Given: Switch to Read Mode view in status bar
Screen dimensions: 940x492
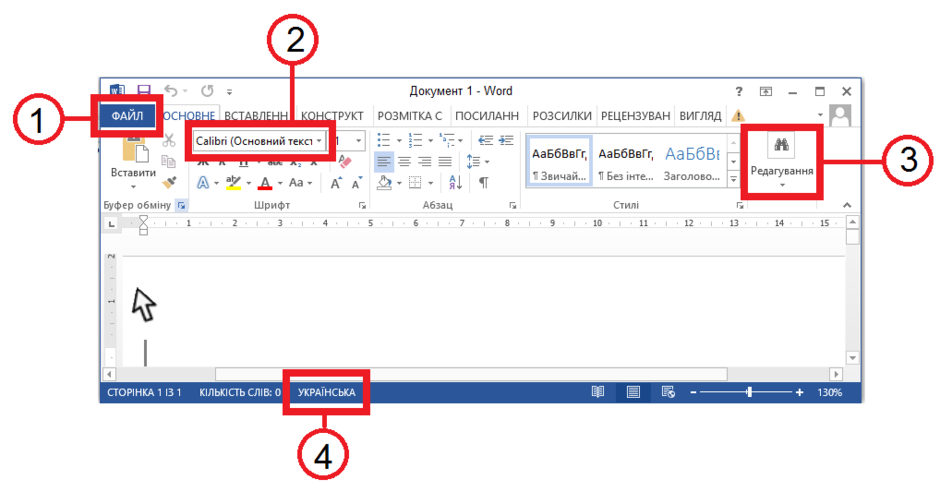Looking at the screenshot, I should [x=598, y=392].
